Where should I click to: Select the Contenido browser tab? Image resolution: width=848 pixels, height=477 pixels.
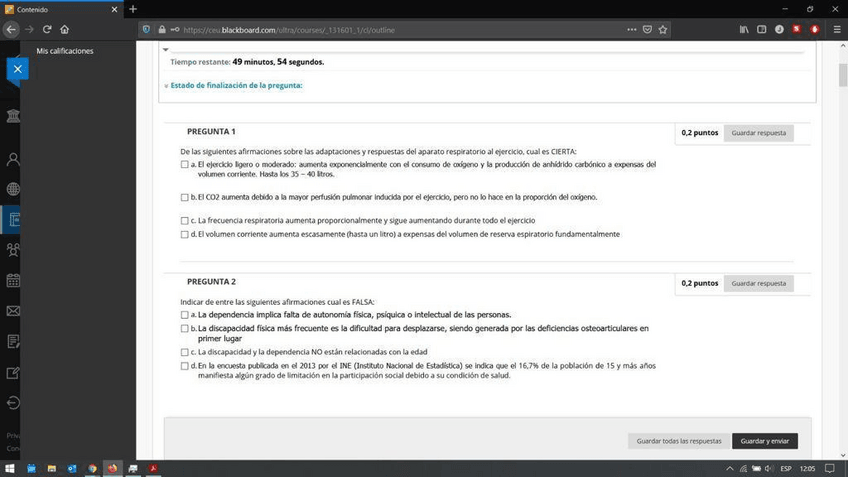[61, 10]
